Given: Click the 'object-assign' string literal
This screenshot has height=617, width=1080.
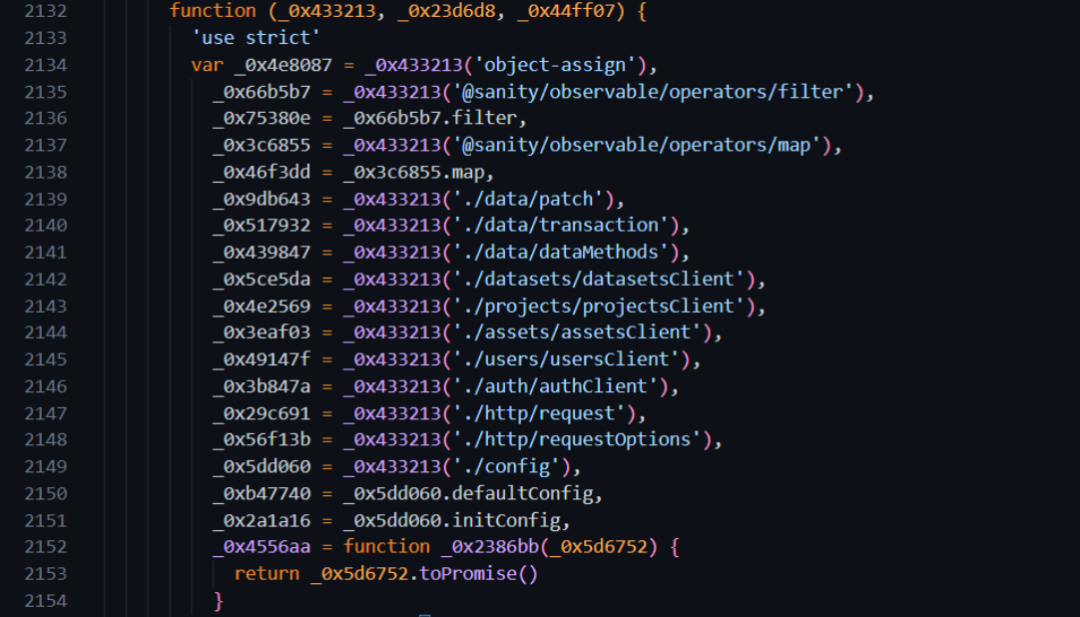Looking at the screenshot, I should [x=557, y=65].
